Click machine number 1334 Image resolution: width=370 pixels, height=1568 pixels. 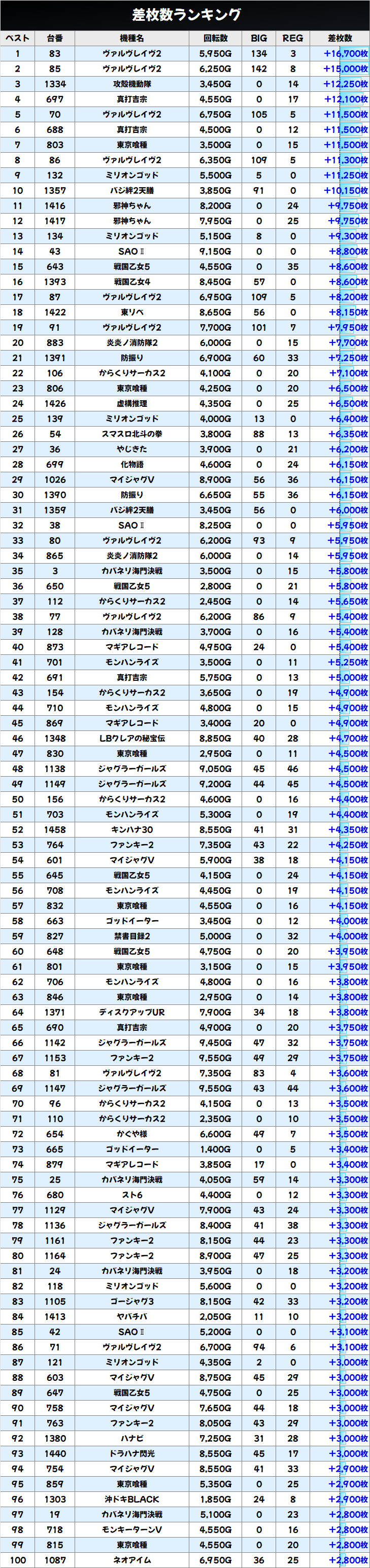pyautogui.click(x=55, y=84)
